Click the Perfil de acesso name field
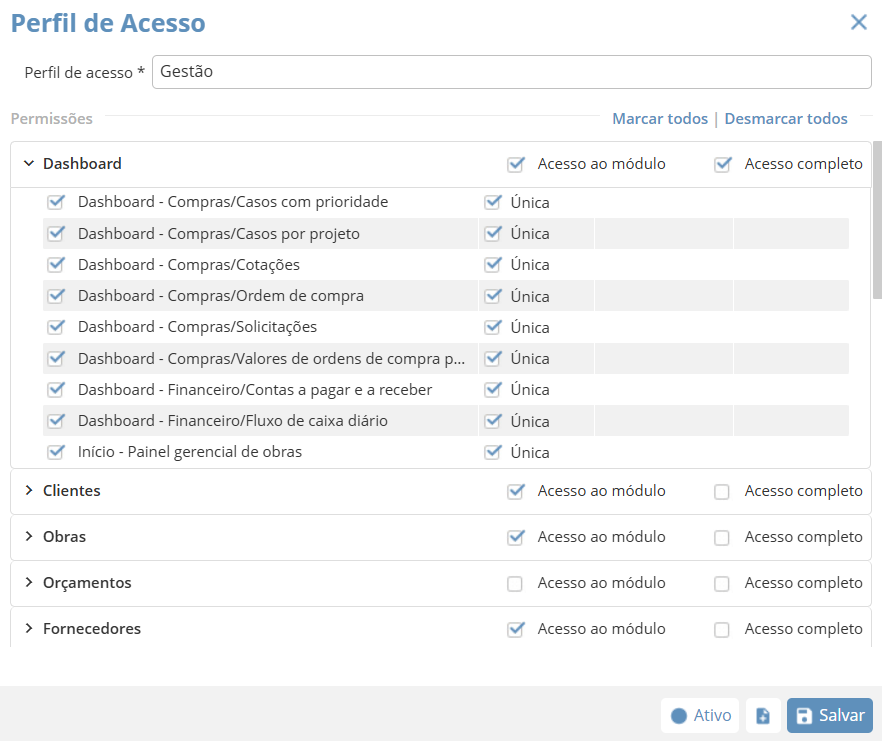This screenshot has width=882, height=741. pos(511,72)
